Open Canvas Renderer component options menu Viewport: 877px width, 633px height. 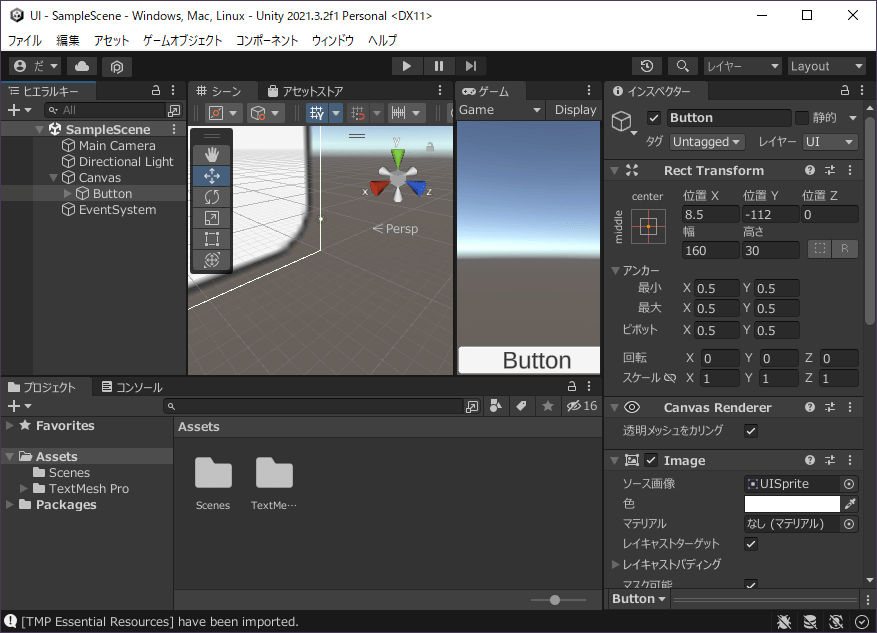pos(850,407)
